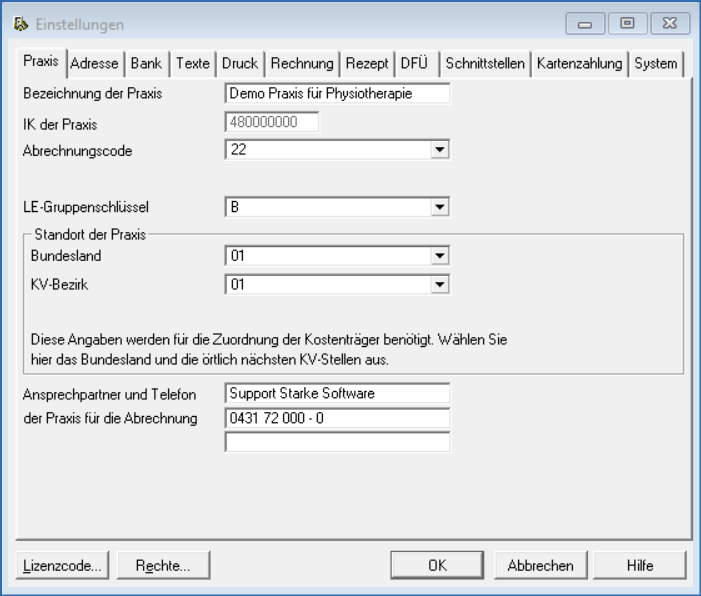The width and height of the screenshot is (701, 596).
Task: Click the Abbrechen button
Action: [x=541, y=566]
